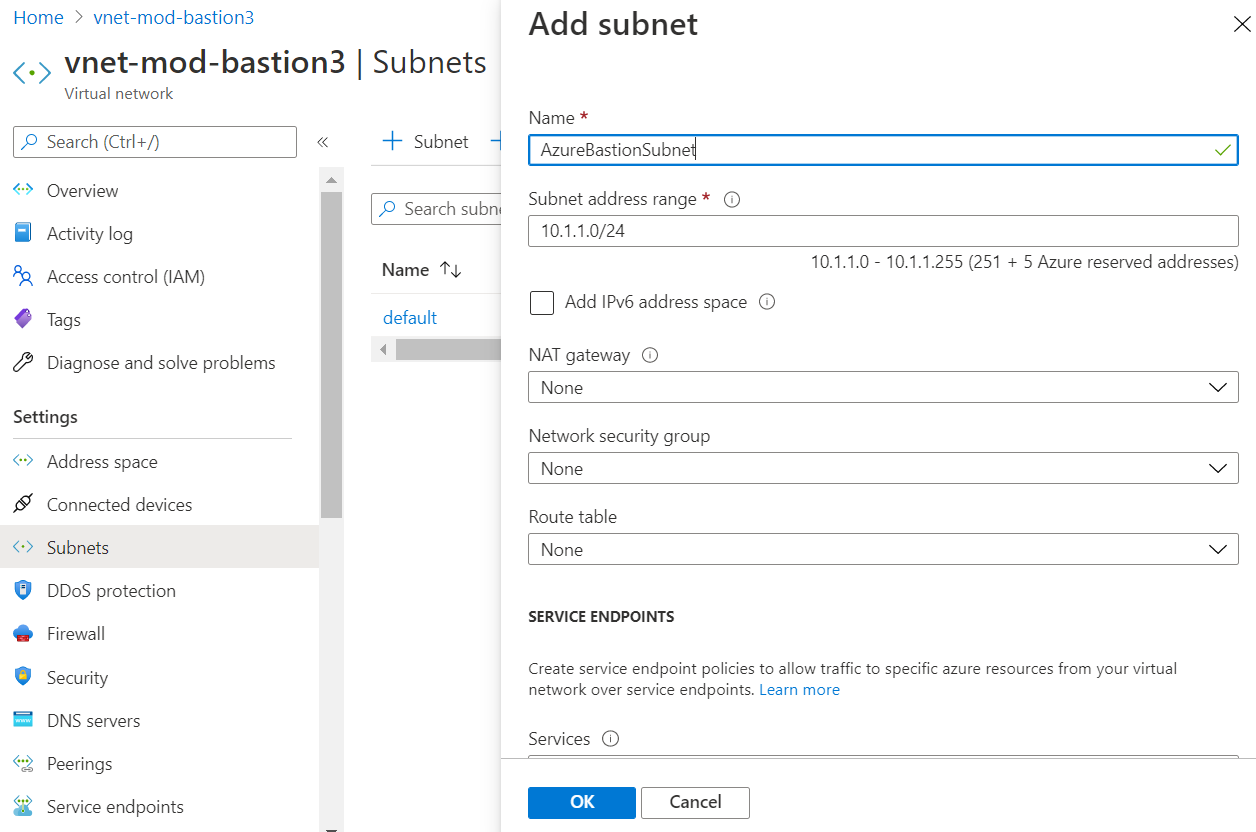This screenshot has width=1256, height=832.
Task: Click the magnifier icon in Search subnets box
Action: click(x=387, y=209)
